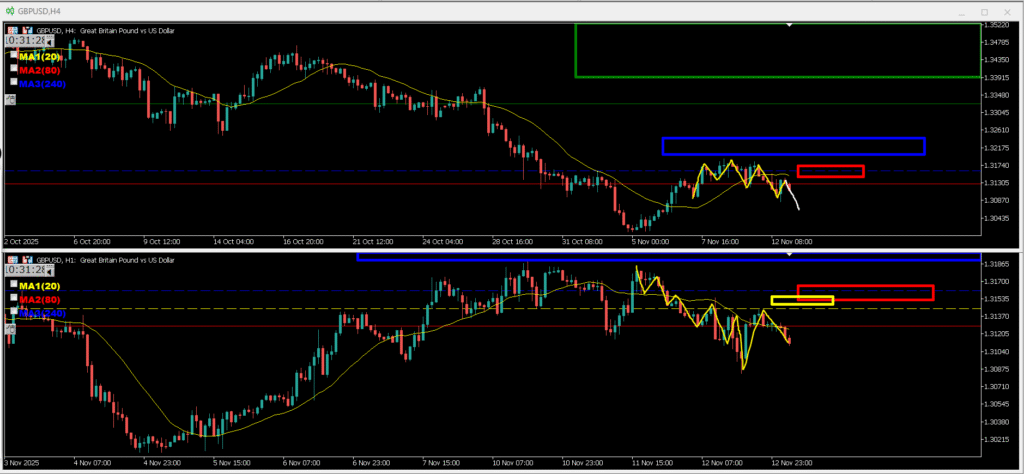
Task: Click the white chart shift triangle on H4 chart
Action: click(x=790, y=23)
